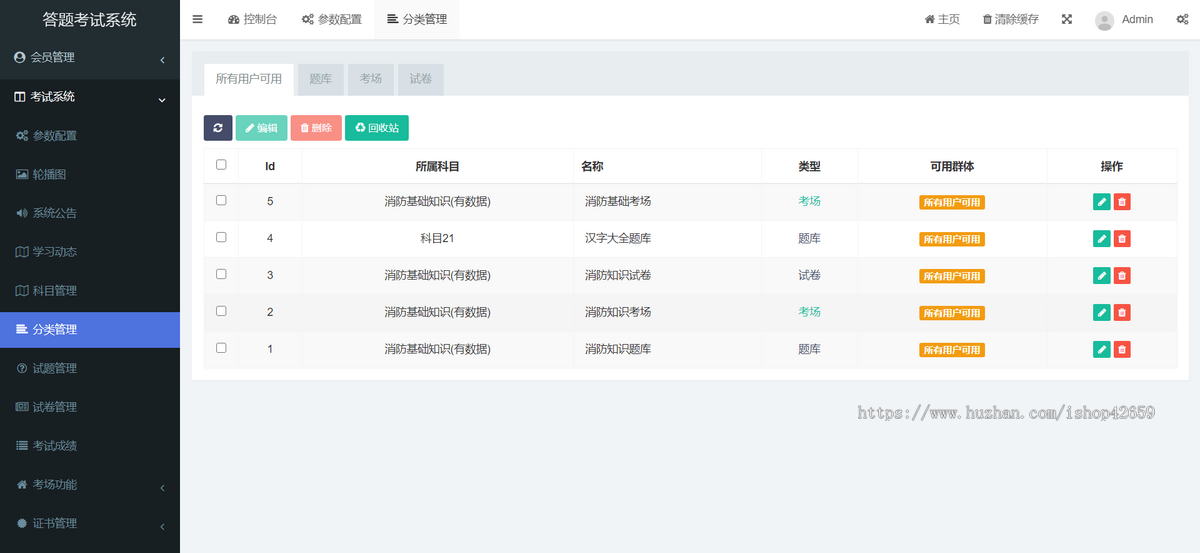Open the settings gears icon at top right

click(x=1182, y=19)
